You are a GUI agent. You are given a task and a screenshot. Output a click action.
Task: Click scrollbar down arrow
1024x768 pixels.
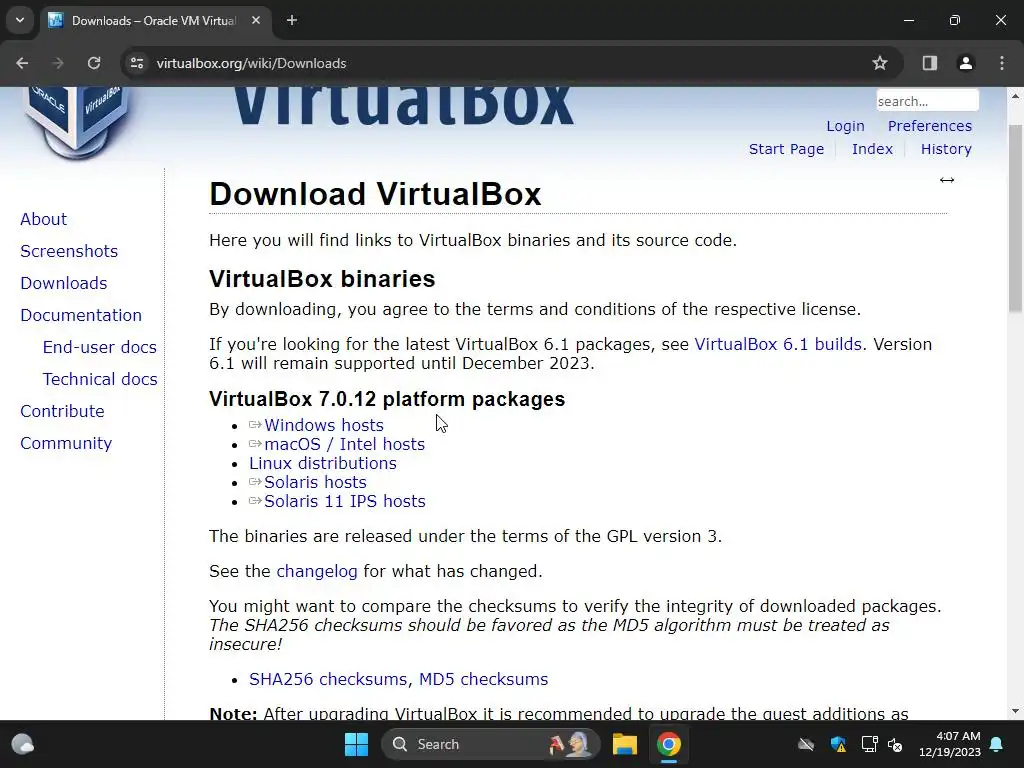(1015, 711)
